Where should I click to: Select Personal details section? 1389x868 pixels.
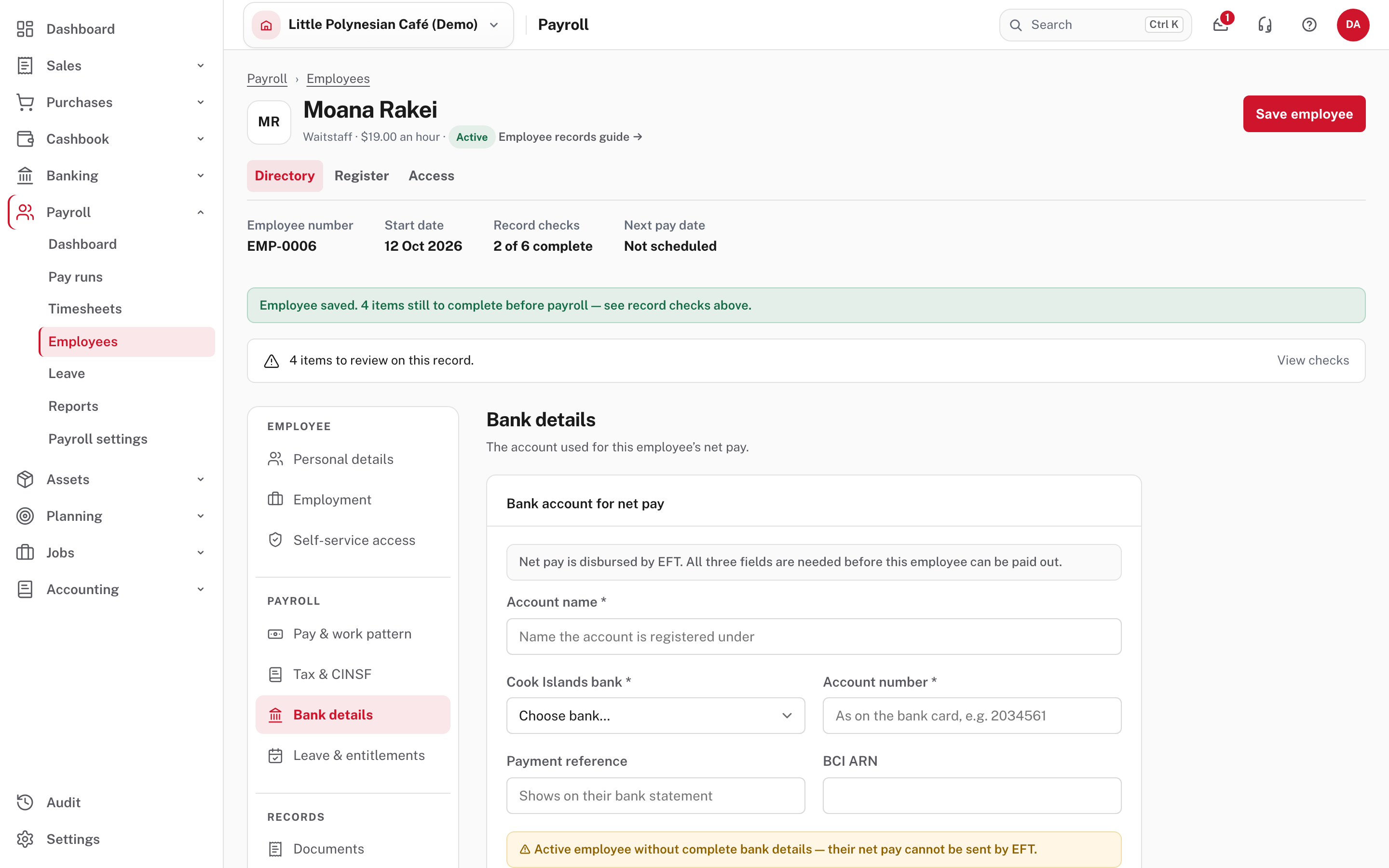[x=353, y=459]
